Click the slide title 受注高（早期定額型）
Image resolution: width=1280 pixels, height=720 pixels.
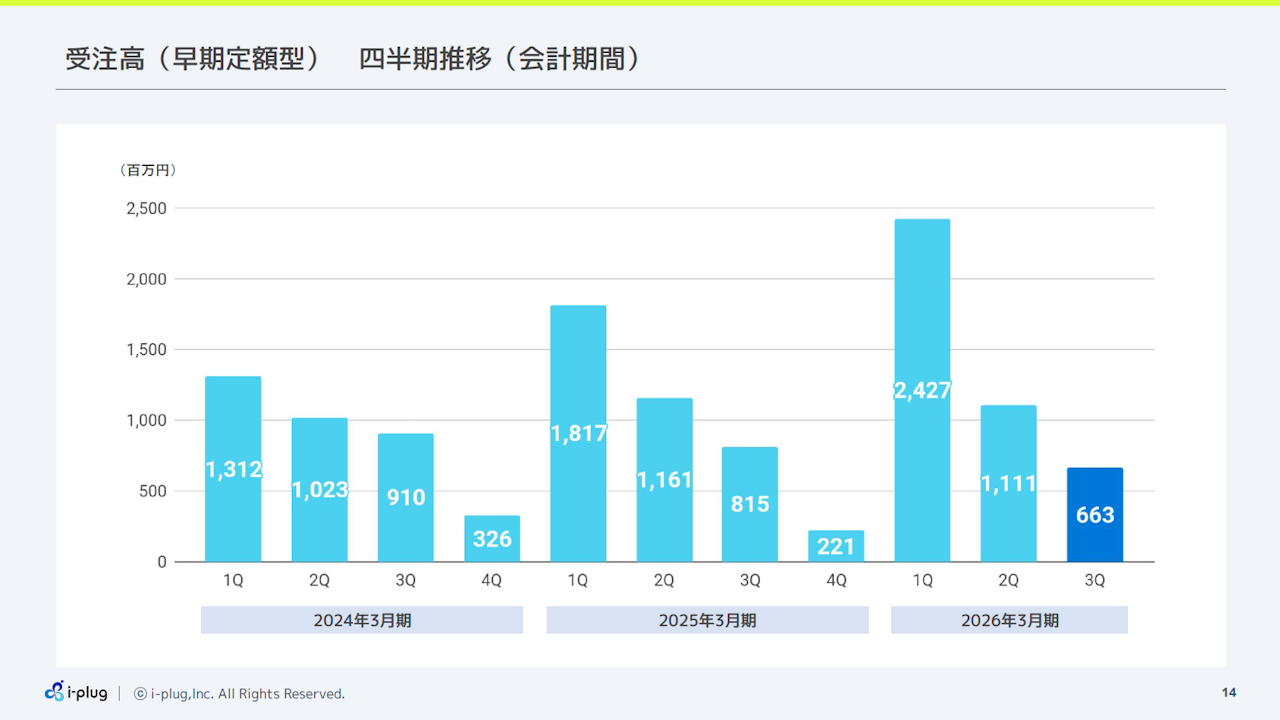pos(194,59)
